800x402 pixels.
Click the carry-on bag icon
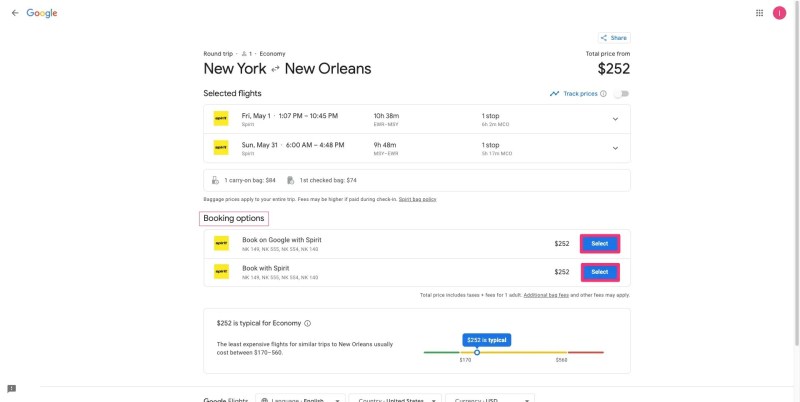(215, 180)
